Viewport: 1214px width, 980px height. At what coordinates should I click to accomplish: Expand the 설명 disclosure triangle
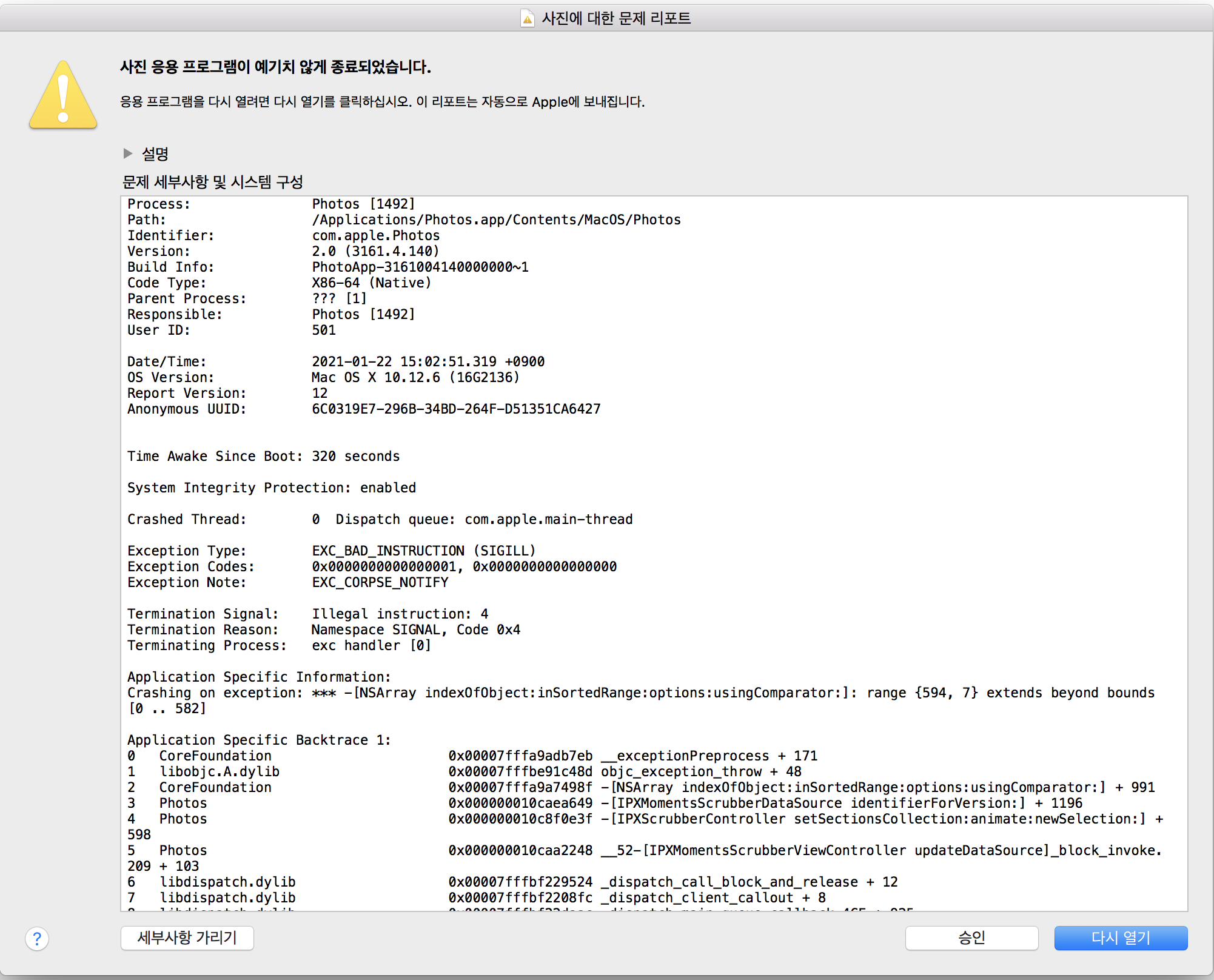pyautogui.click(x=128, y=153)
